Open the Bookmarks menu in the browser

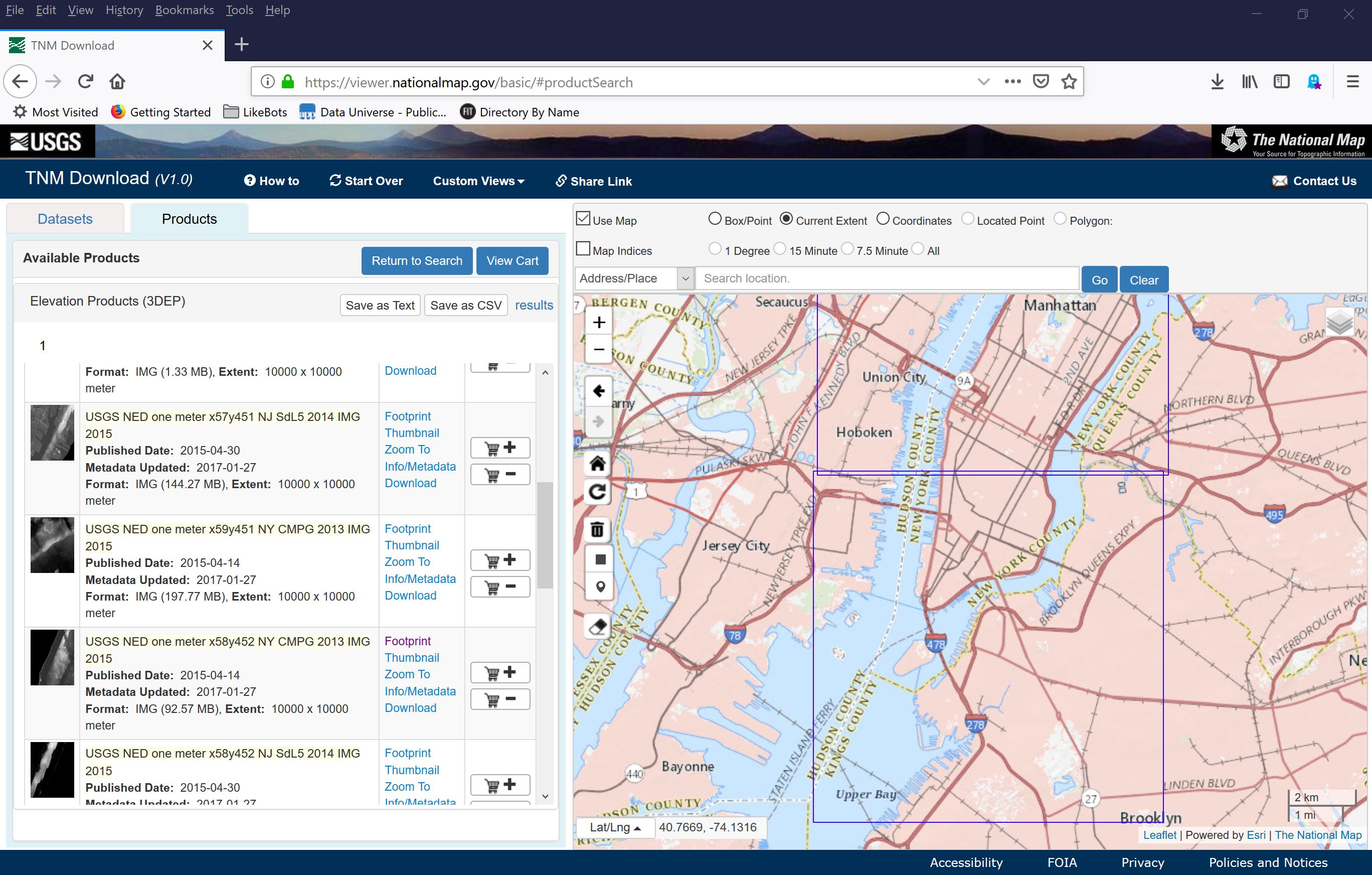184,10
